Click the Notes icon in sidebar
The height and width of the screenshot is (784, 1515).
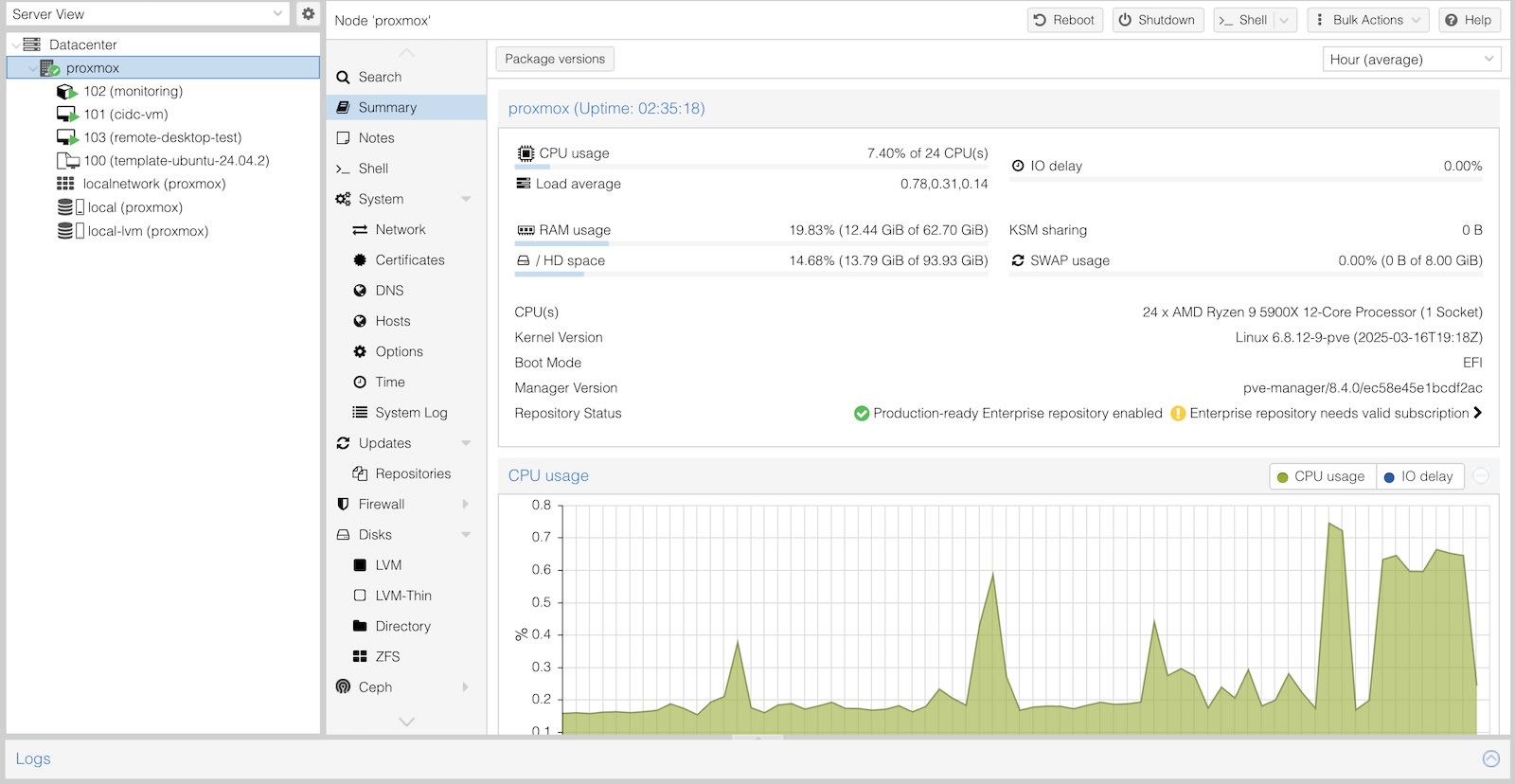(x=343, y=138)
